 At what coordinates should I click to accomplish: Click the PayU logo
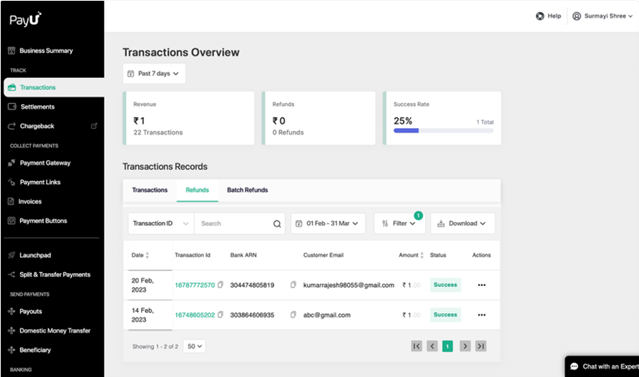pyautogui.click(x=25, y=19)
